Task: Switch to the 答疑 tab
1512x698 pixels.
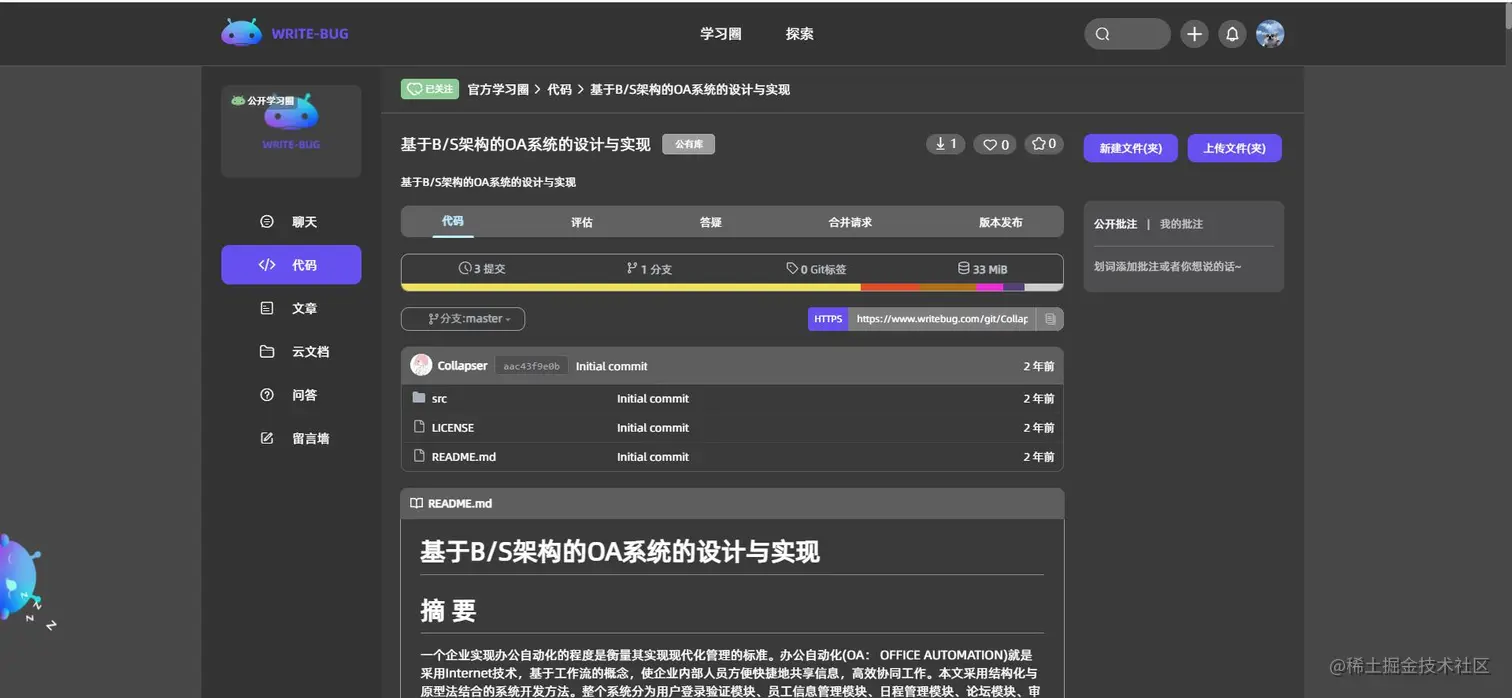Action: coord(711,222)
